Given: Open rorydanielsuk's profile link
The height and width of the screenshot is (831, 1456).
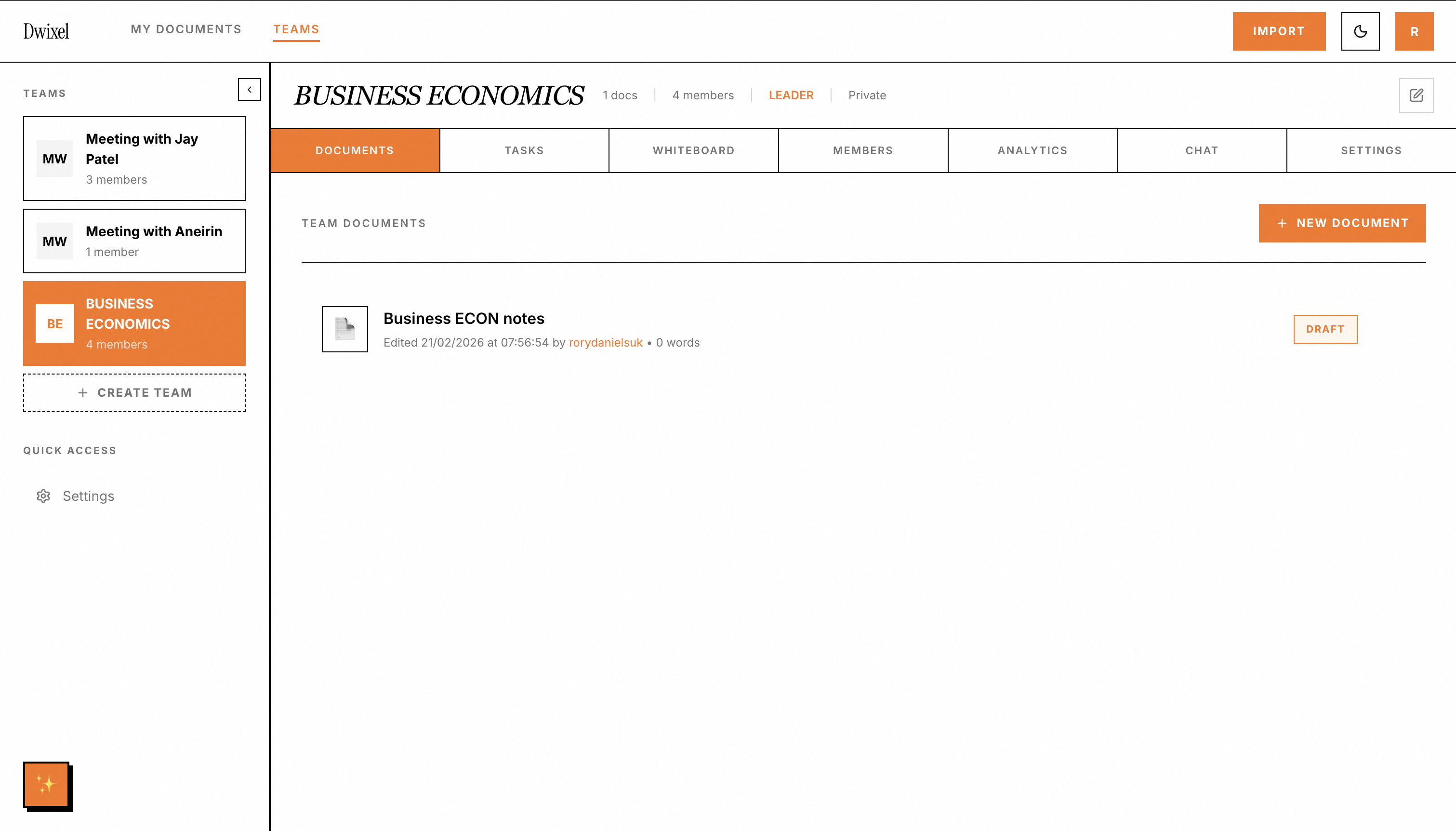Looking at the screenshot, I should (x=605, y=342).
